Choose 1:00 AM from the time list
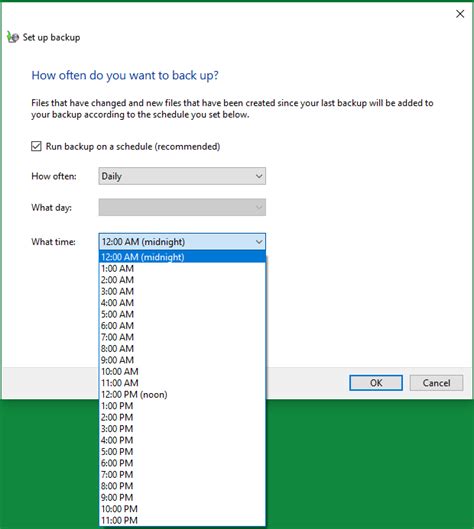Image resolution: width=474 pixels, height=529 pixels. 182,269
